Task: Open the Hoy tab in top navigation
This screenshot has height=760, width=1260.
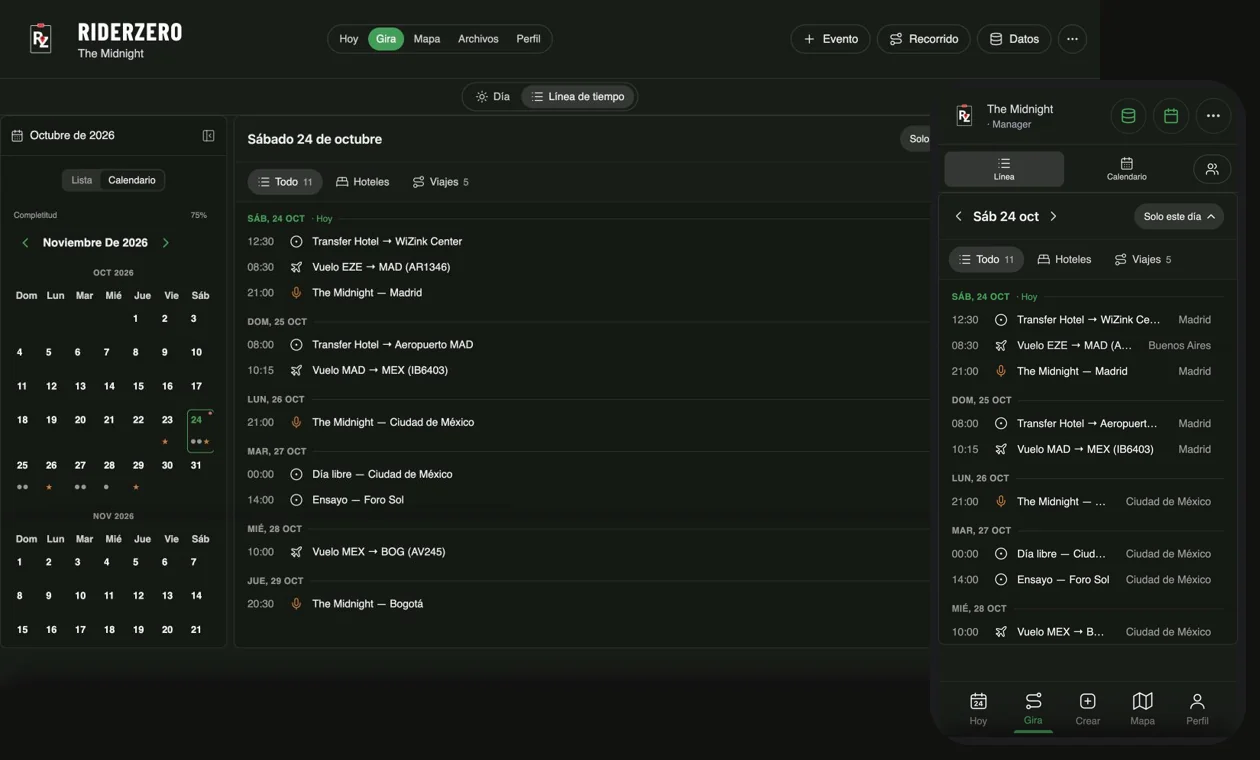Action: 348,39
